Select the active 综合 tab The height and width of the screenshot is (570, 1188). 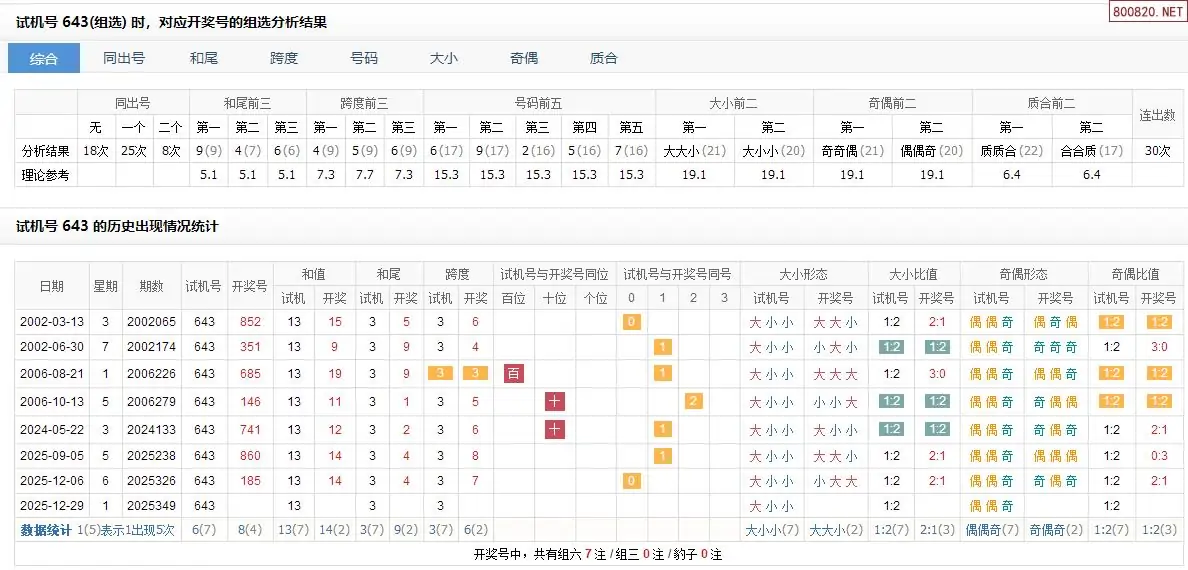(44, 58)
